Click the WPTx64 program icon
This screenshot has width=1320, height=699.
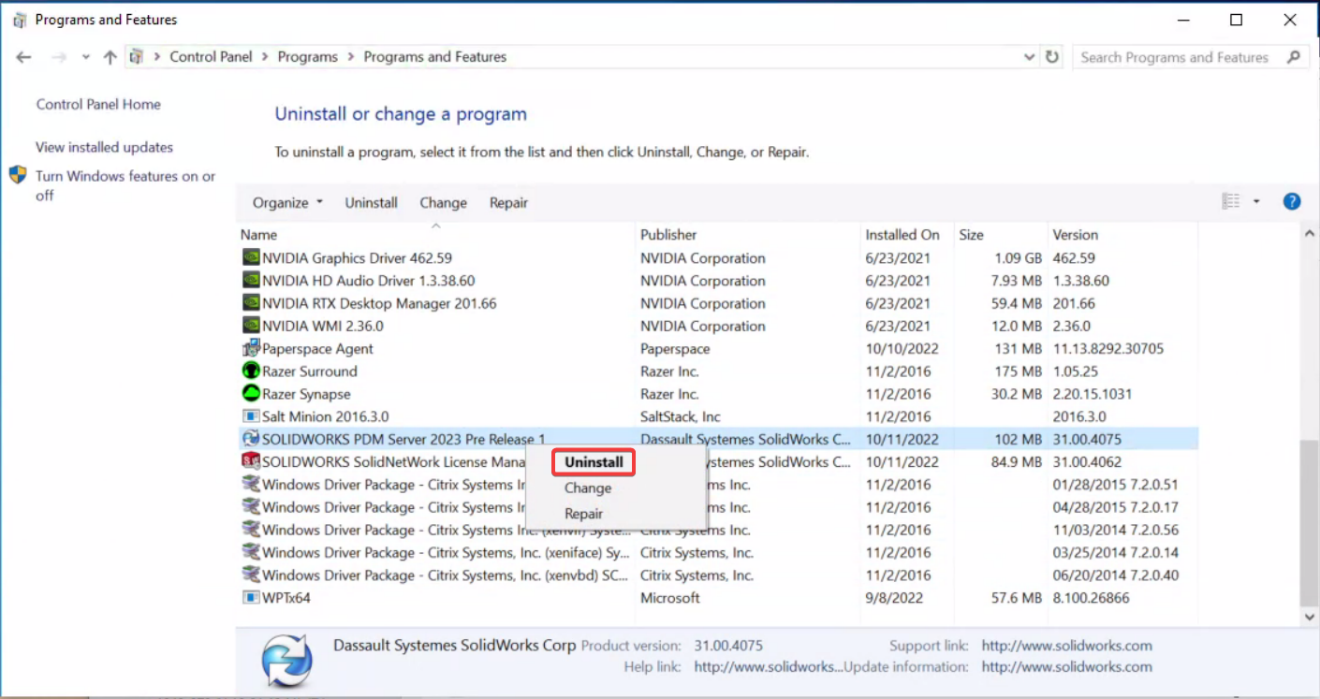click(251, 598)
